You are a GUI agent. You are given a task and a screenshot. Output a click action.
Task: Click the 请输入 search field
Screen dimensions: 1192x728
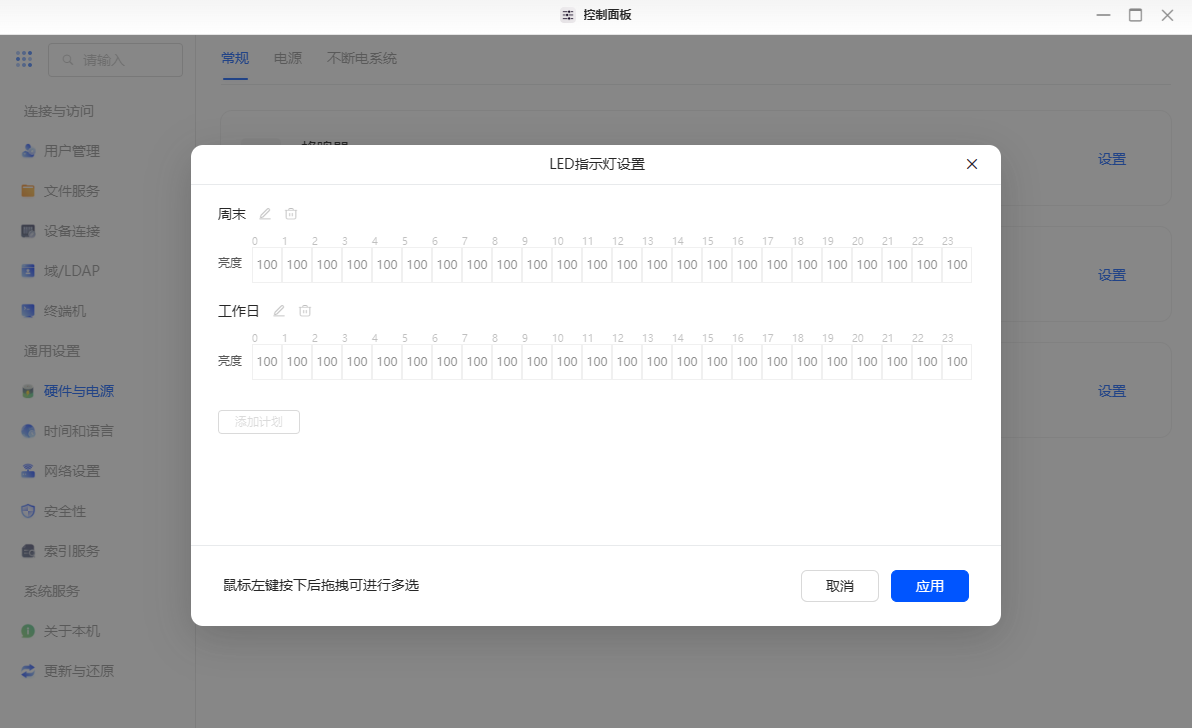(x=116, y=59)
